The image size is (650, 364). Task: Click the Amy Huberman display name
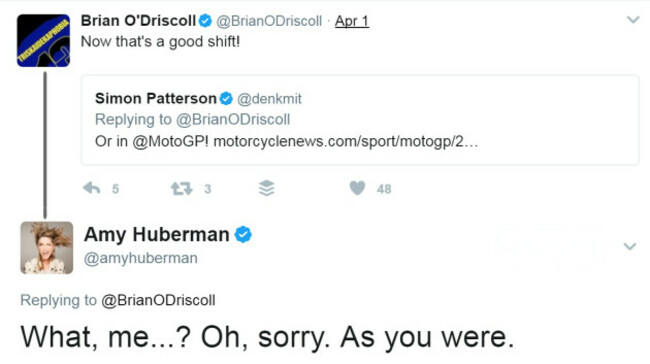coord(157,234)
